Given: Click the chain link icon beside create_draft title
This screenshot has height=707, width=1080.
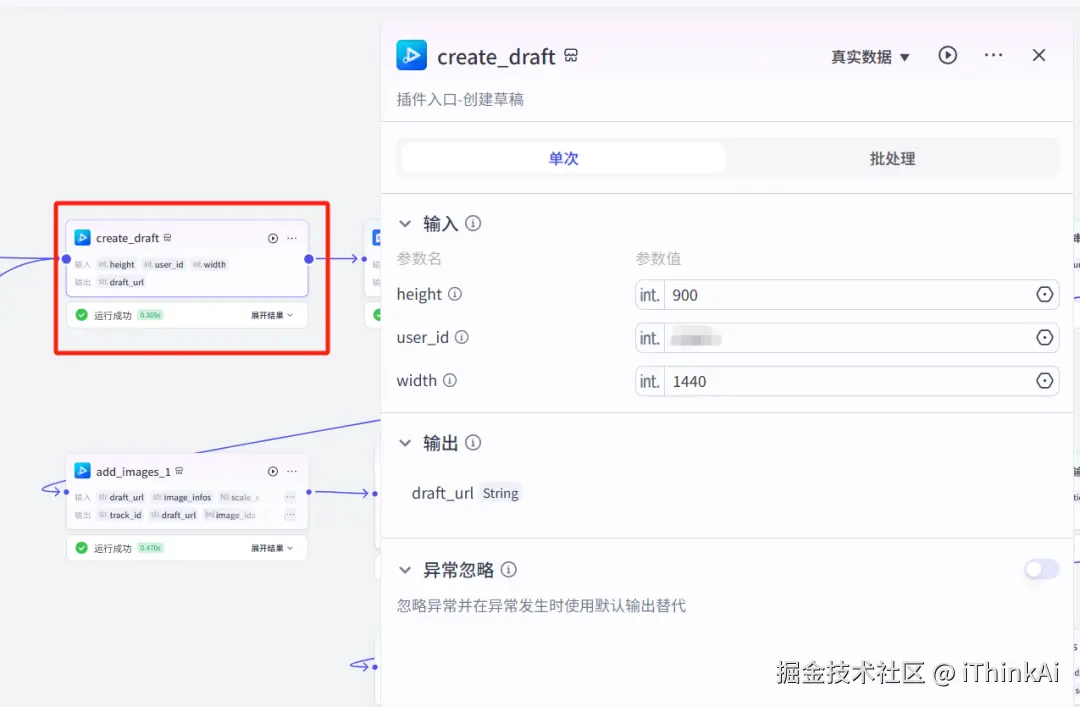Looking at the screenshot, I should point(570,56).
